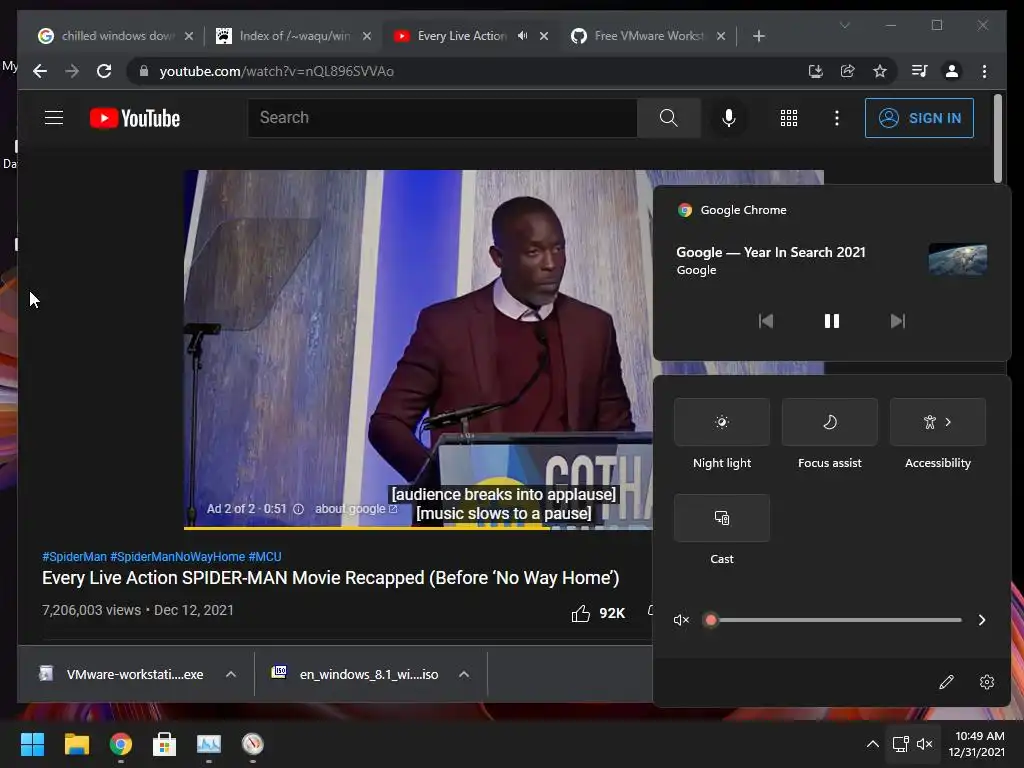This screenshot has width=1024, height=768.
Task: Start voice search with microphone icon
Action: [729, 118]
